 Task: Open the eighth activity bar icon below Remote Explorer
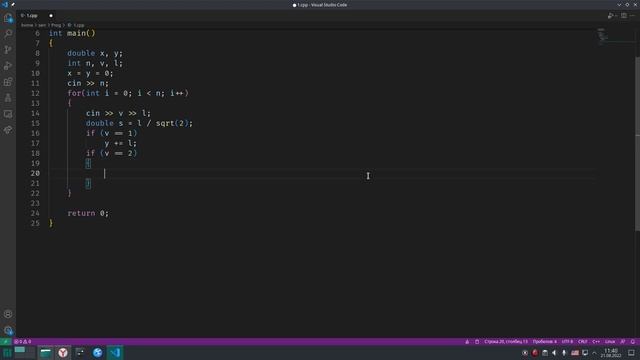coord(8,130)
